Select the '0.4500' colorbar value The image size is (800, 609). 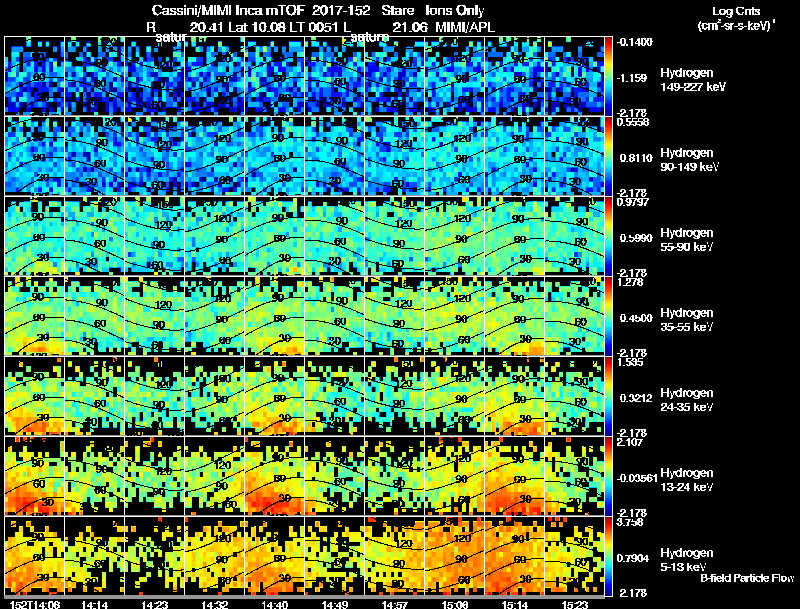636,318
